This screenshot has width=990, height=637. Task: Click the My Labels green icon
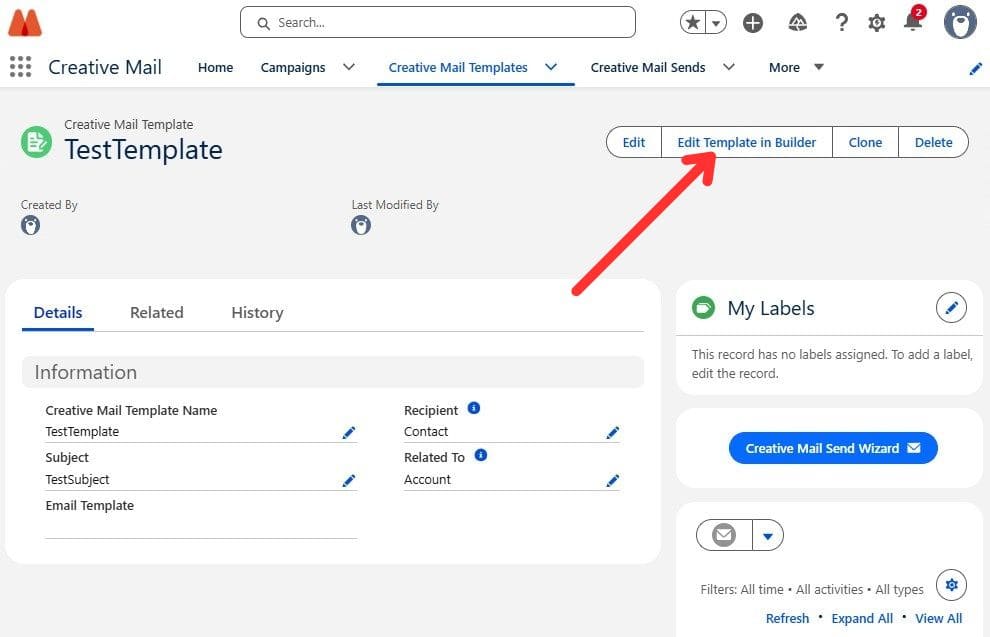[x=703, y=307]
